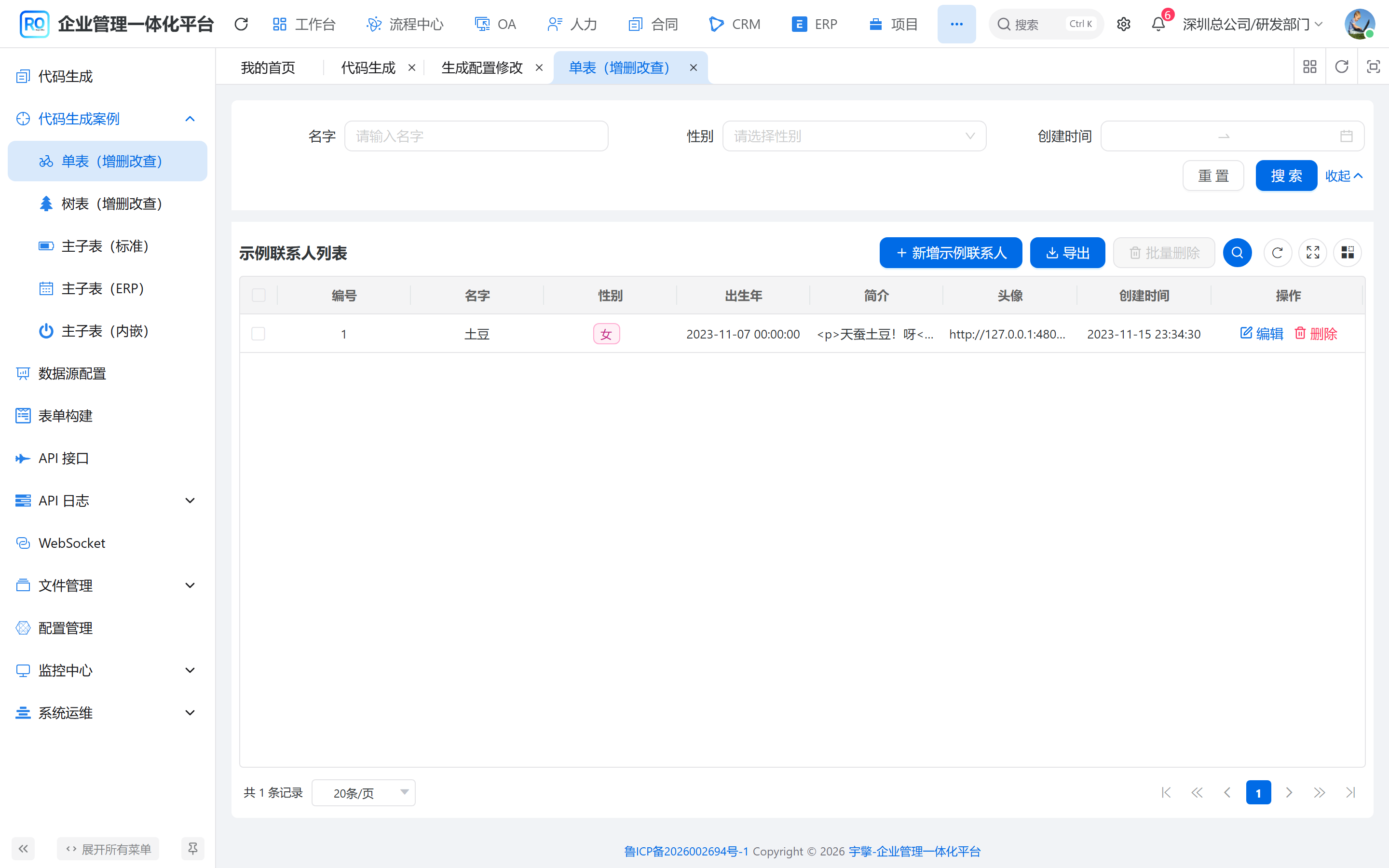Click the round blue search toggle icon

[x=1237, y=253]
